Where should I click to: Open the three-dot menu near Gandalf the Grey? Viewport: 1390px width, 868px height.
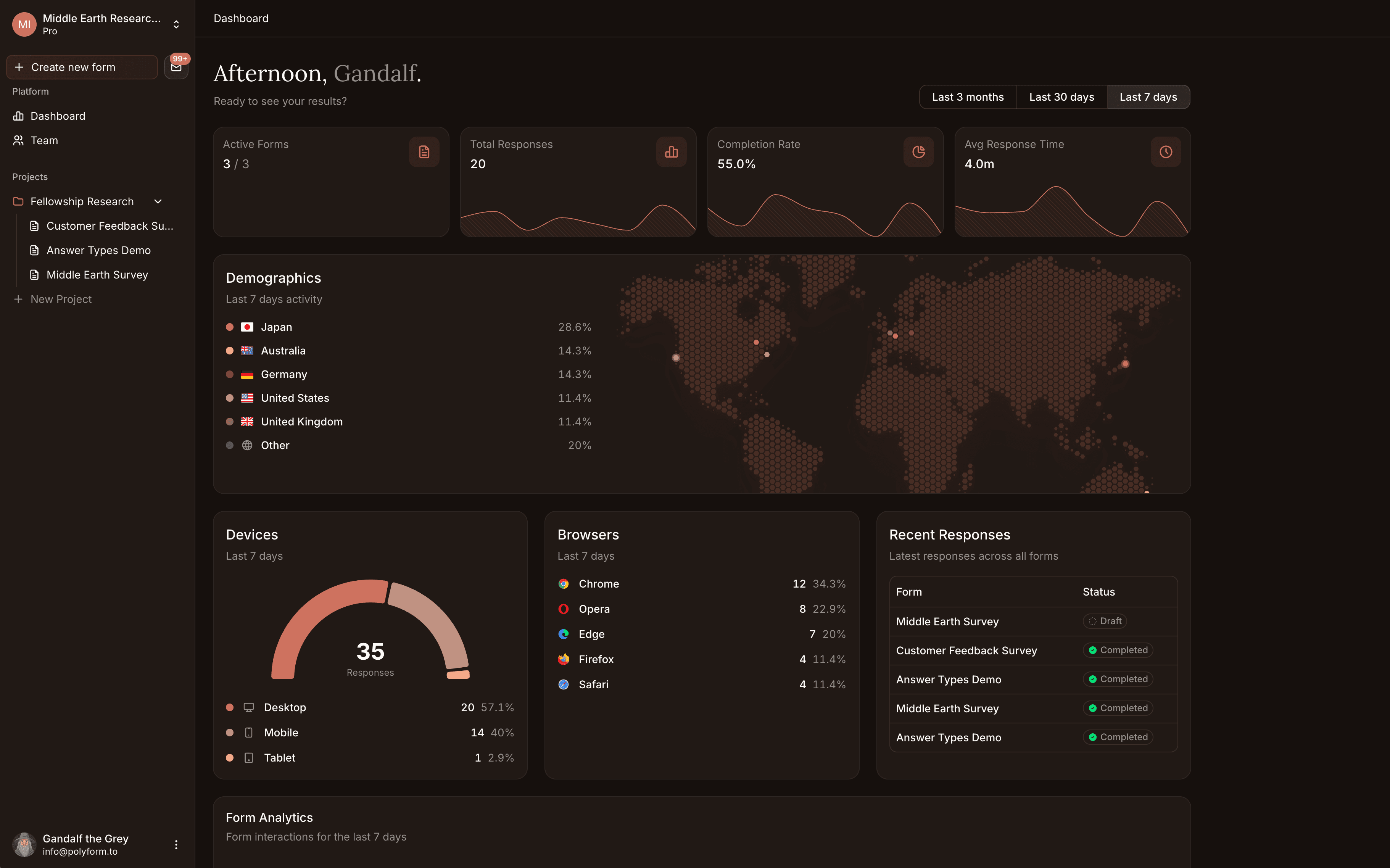click(x=176, y=844)
